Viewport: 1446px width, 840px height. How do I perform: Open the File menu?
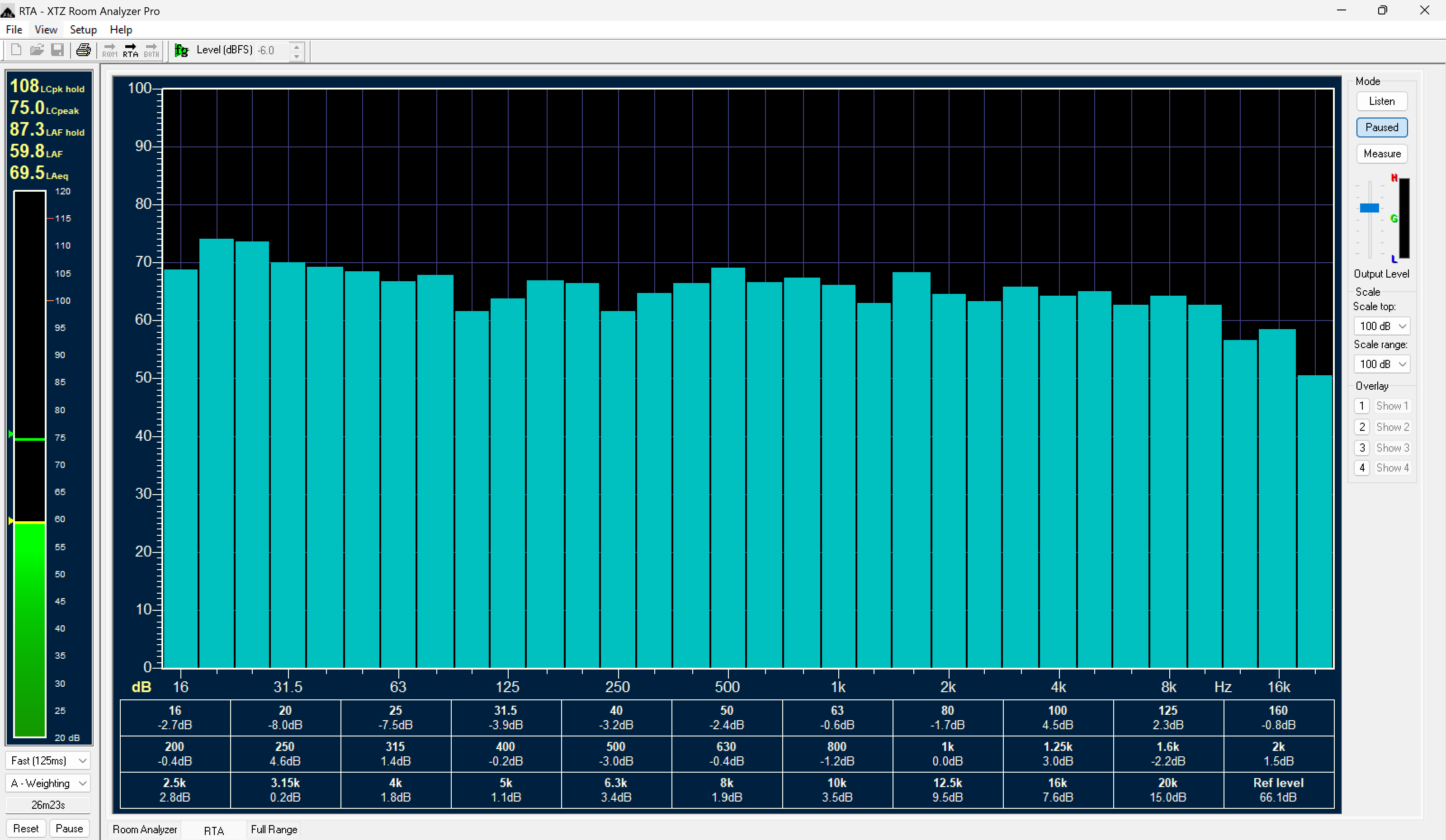[x=14, y=30]
